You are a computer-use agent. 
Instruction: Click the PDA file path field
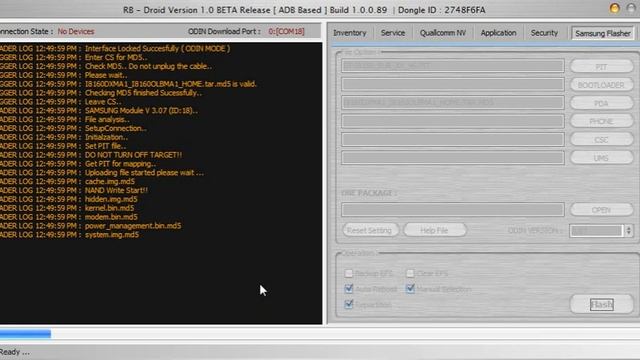point(453,102)
